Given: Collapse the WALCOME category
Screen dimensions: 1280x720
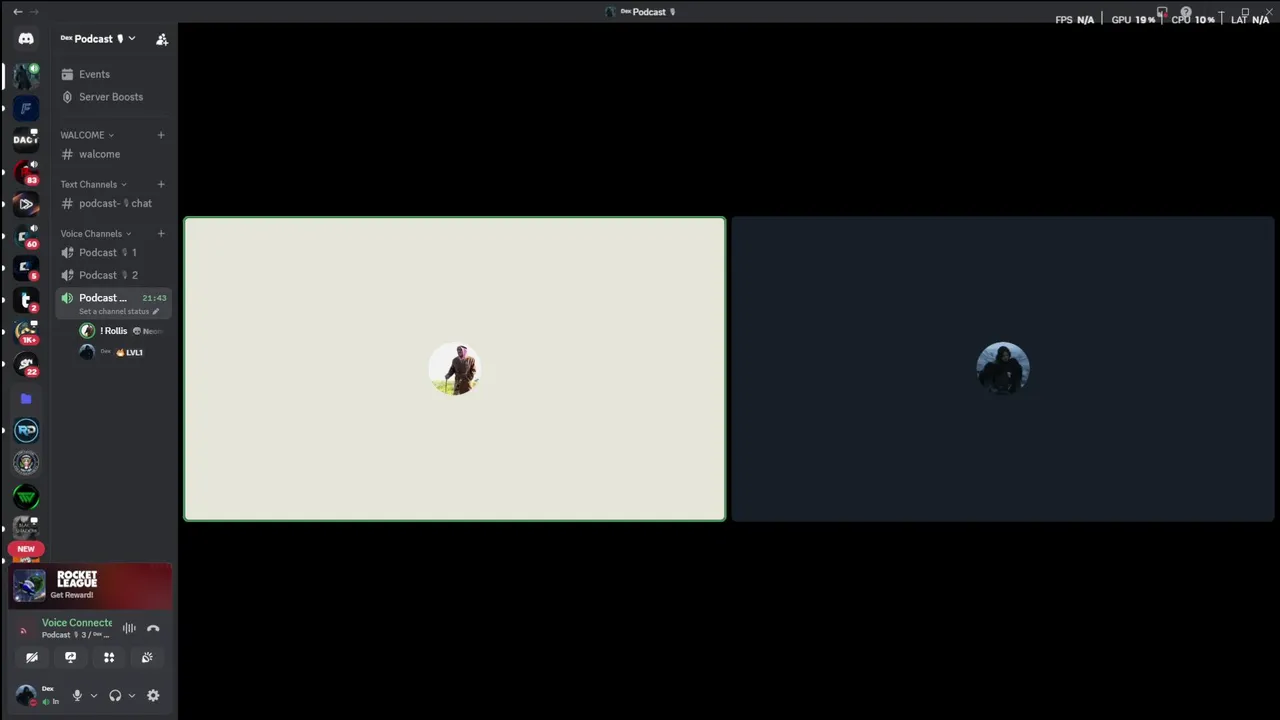Looking at the screenshot, I should tap(87, 135).
